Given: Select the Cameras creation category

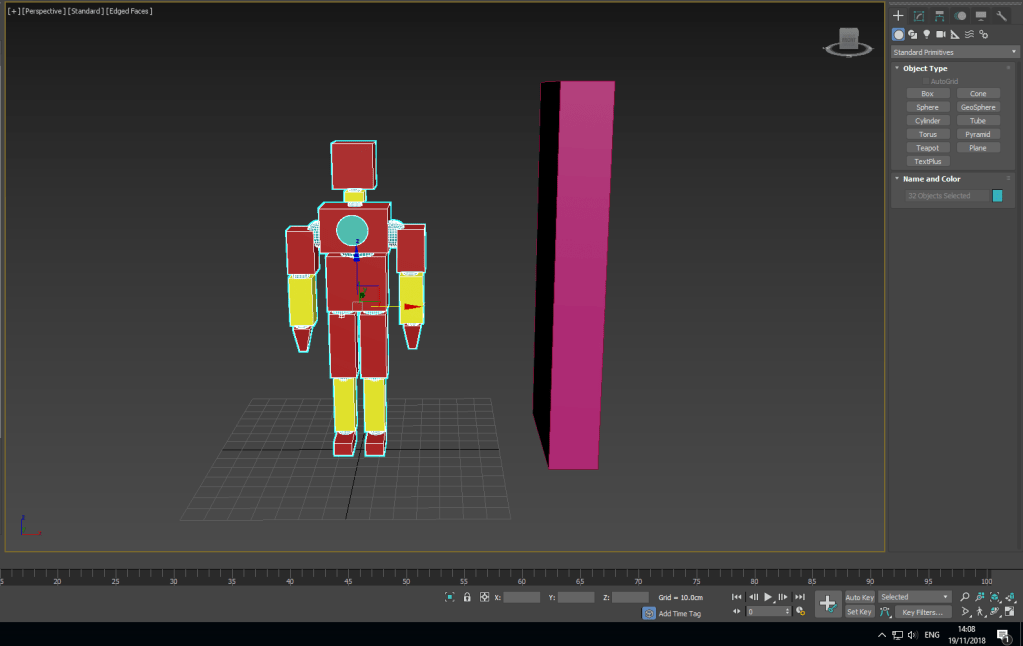Looking at the screenshot, I should (941, 34).
